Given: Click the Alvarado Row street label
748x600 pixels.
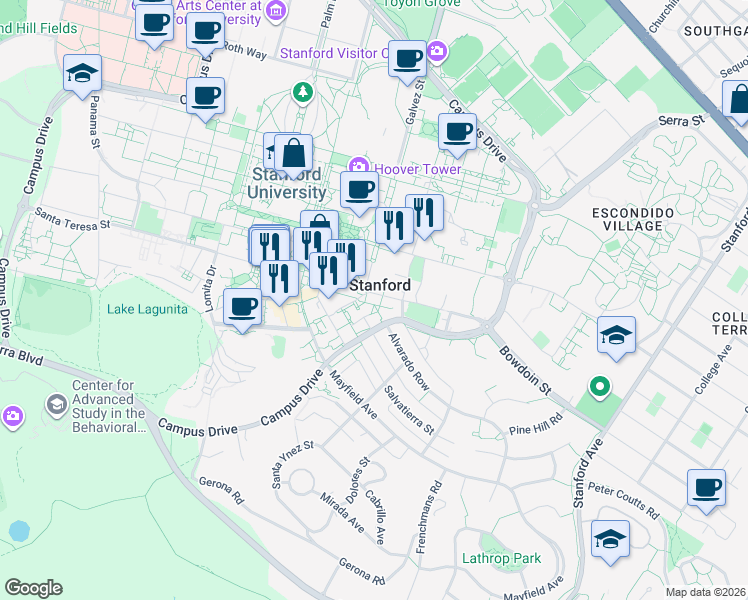Looking at the screenshot, I should pos(409,362).
